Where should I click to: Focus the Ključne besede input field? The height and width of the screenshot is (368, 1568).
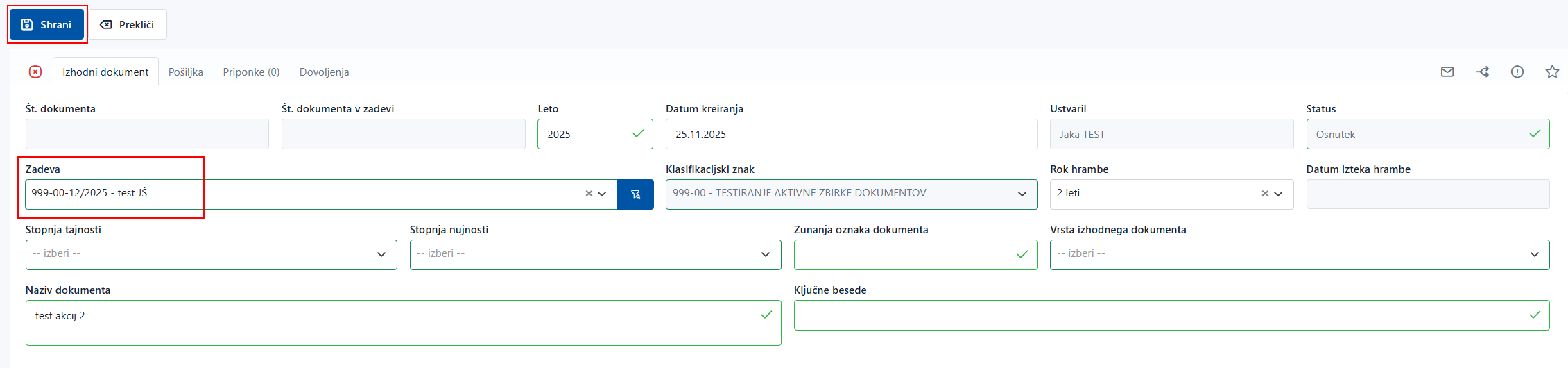pyautogui.click(x=1158, y=315)
